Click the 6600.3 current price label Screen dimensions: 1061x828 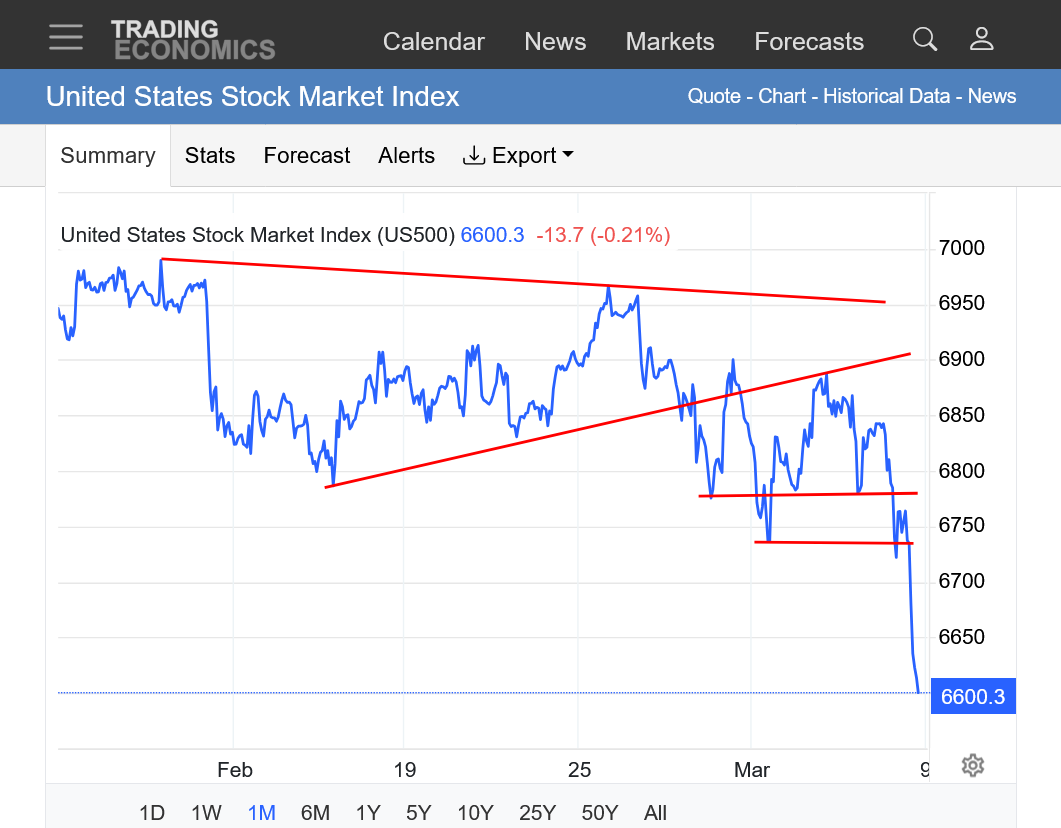pos(973,697)
